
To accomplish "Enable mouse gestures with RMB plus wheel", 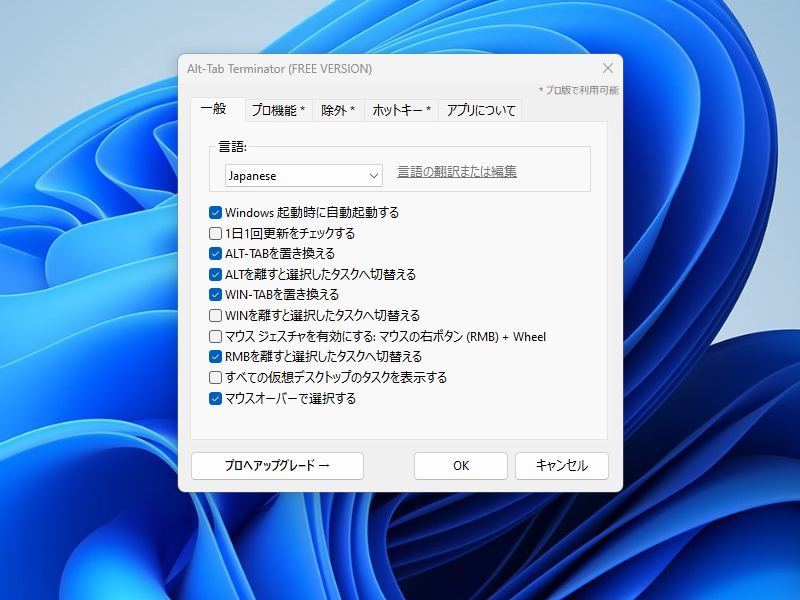I will click(x=214, y=336).
